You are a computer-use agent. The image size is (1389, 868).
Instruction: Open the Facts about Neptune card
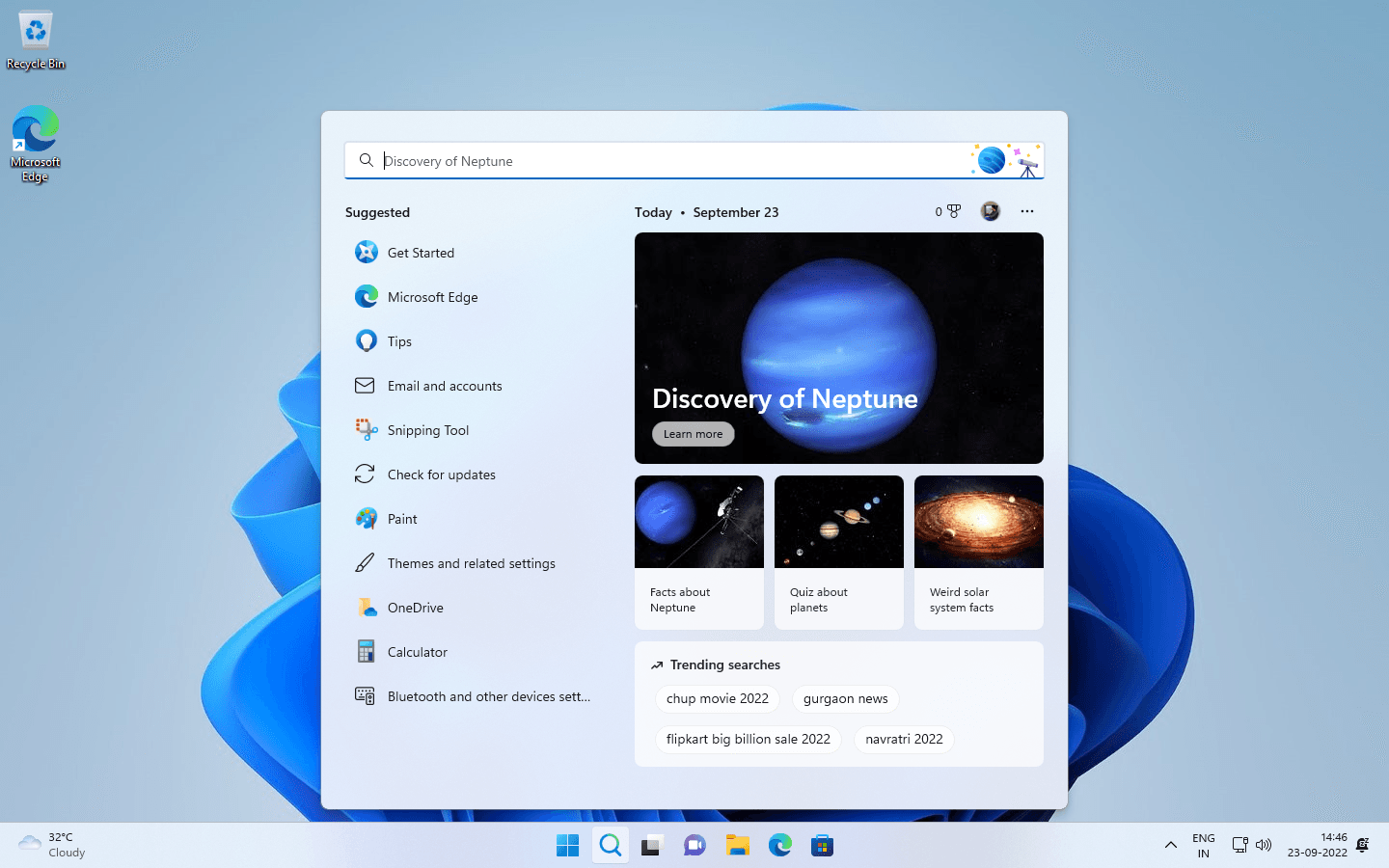(x=699, y=553)
